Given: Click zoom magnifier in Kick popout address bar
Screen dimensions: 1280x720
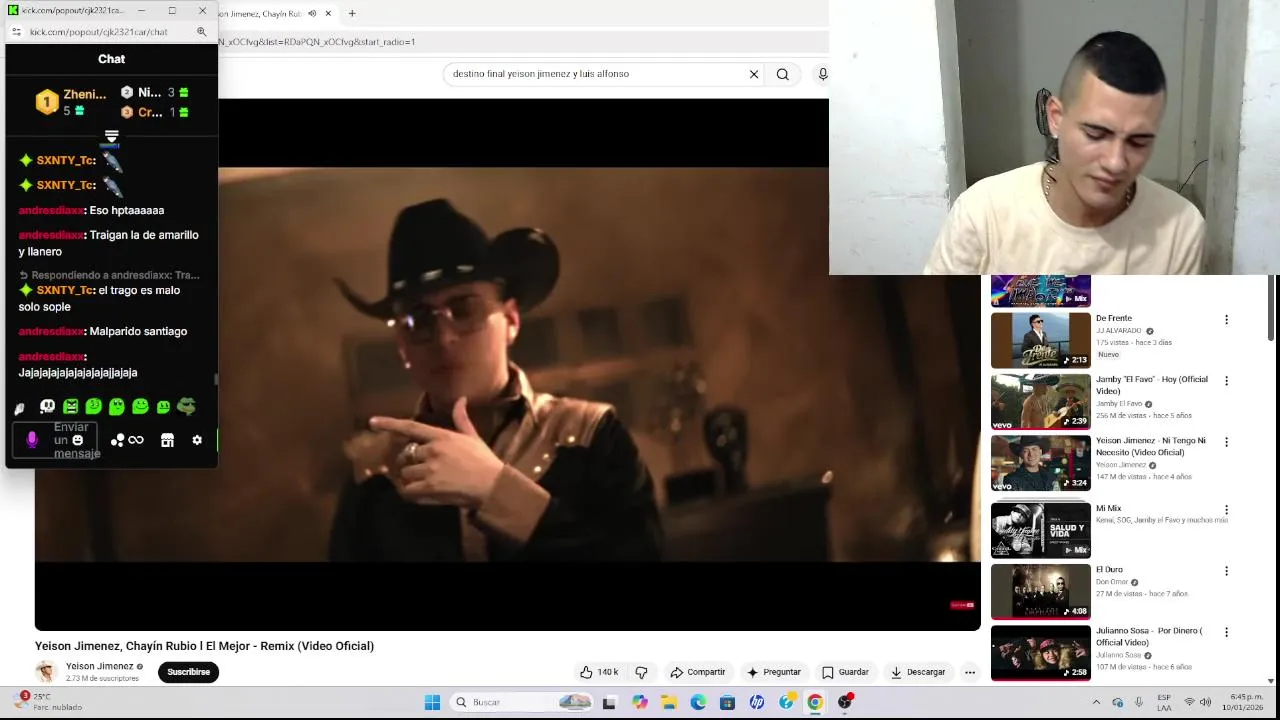Looking at the screenshot, I should point(201,32).
